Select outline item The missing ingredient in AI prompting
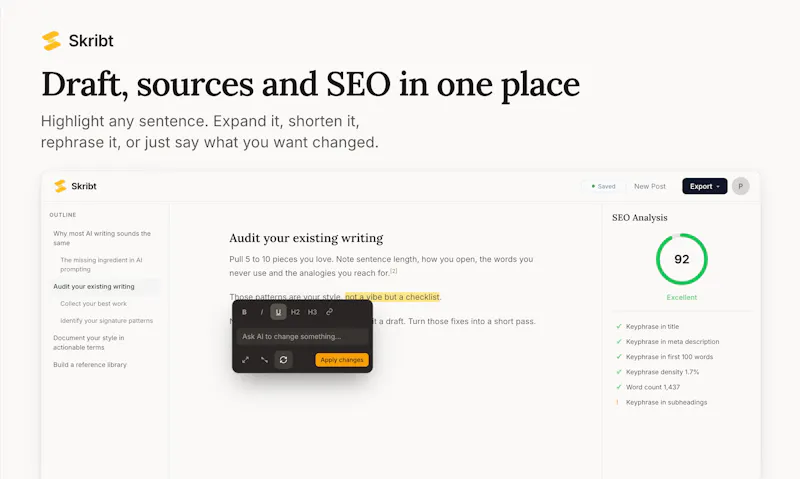This screenshot has height=479, width=800. (101, 264)
